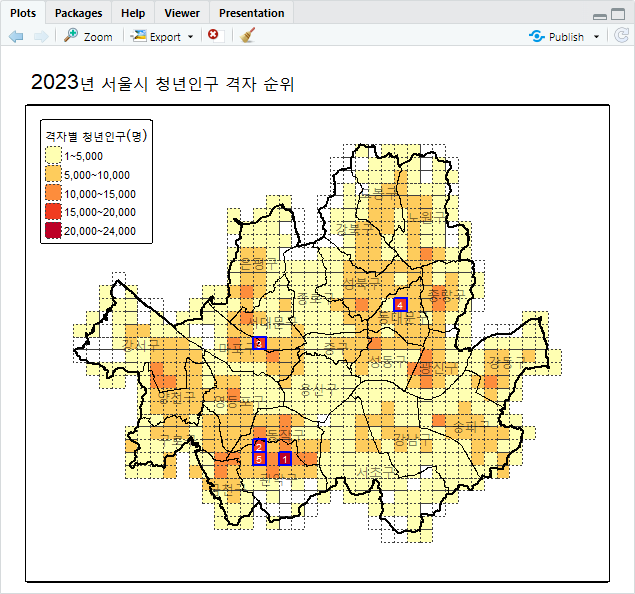Switch to the Packages tab
The height and width of the screenshot is (594, 635).
(x=79, y=13)
